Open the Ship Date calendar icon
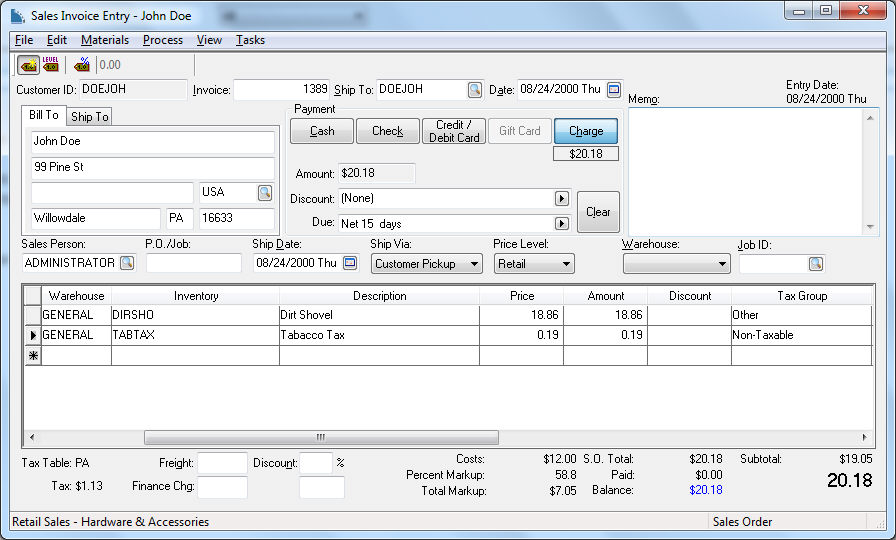896x540 pixels. click(x=350, y=263)
